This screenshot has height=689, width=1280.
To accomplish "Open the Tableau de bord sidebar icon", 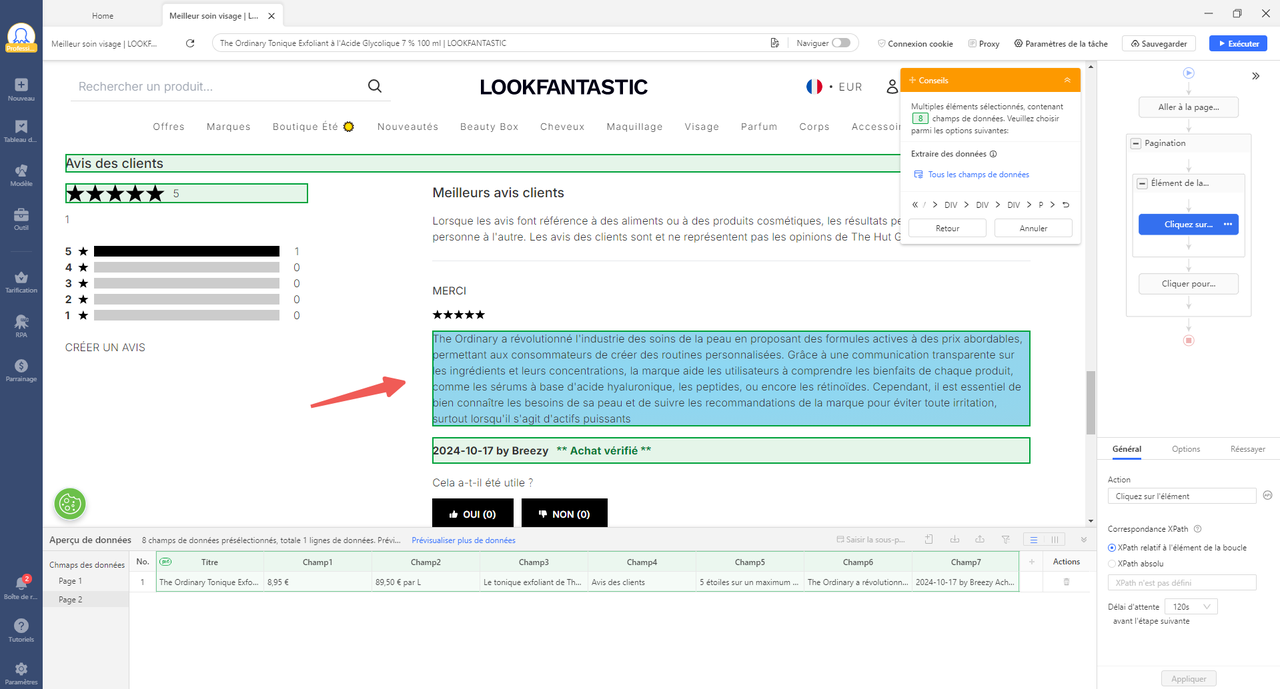I will pyautogui.click(x=21, y=132).
